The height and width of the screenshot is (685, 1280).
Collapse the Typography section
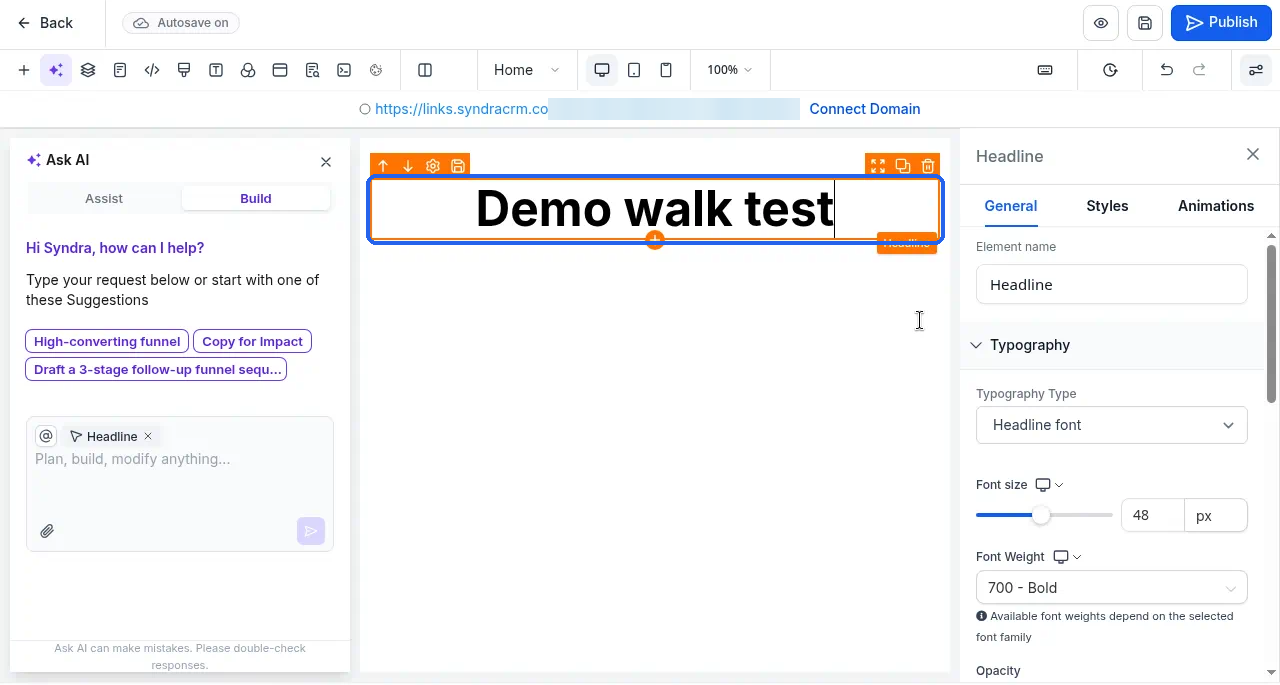click(x=1111, y=345)
